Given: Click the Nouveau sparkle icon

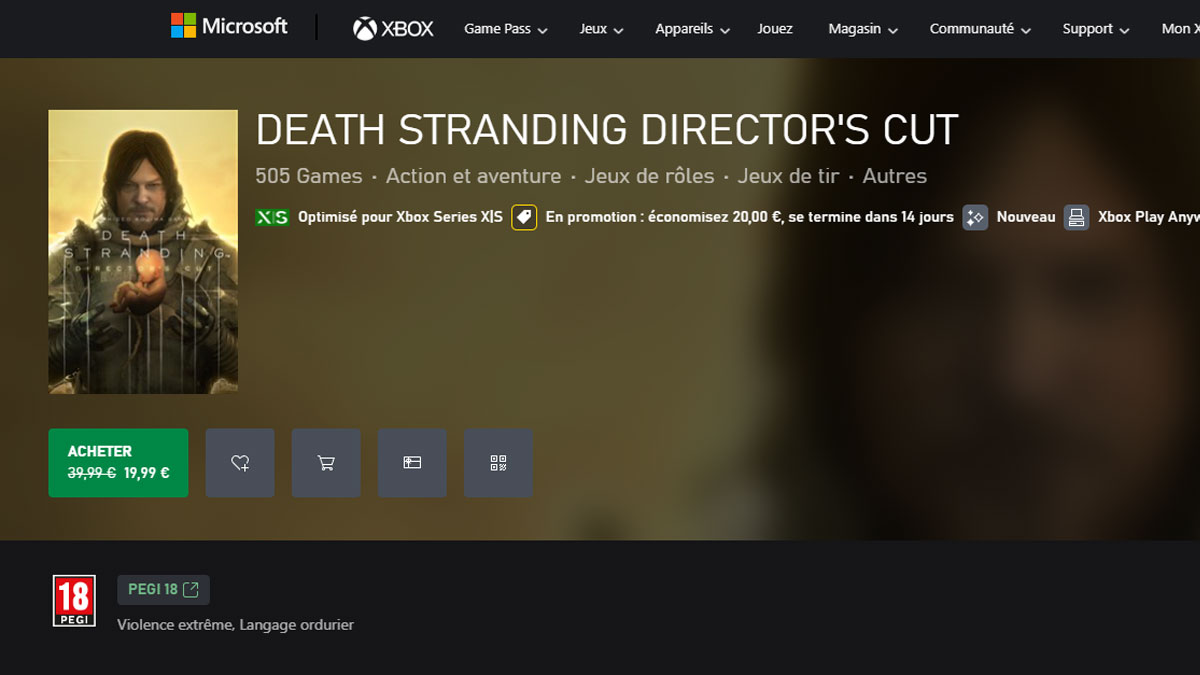Looking at the screenshot, I should click(974, 217).
